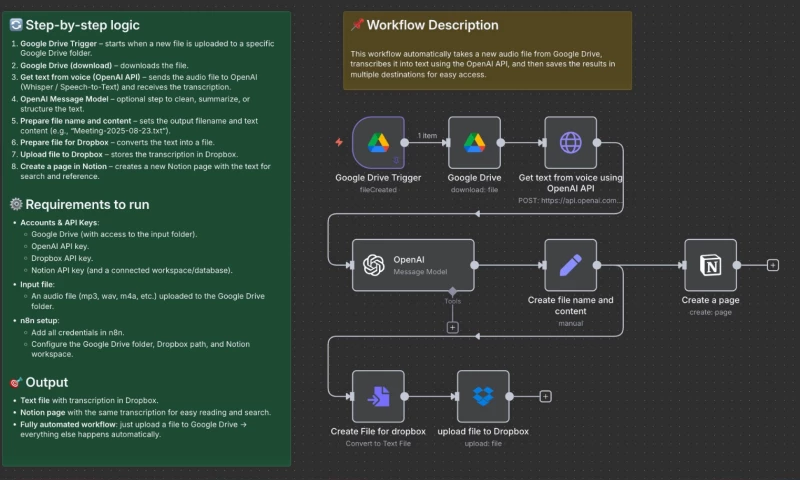Click the Requirements to run heading
The height and width of the screenshot is (480, 800).
pyautogui.click(x=87, y=205)
